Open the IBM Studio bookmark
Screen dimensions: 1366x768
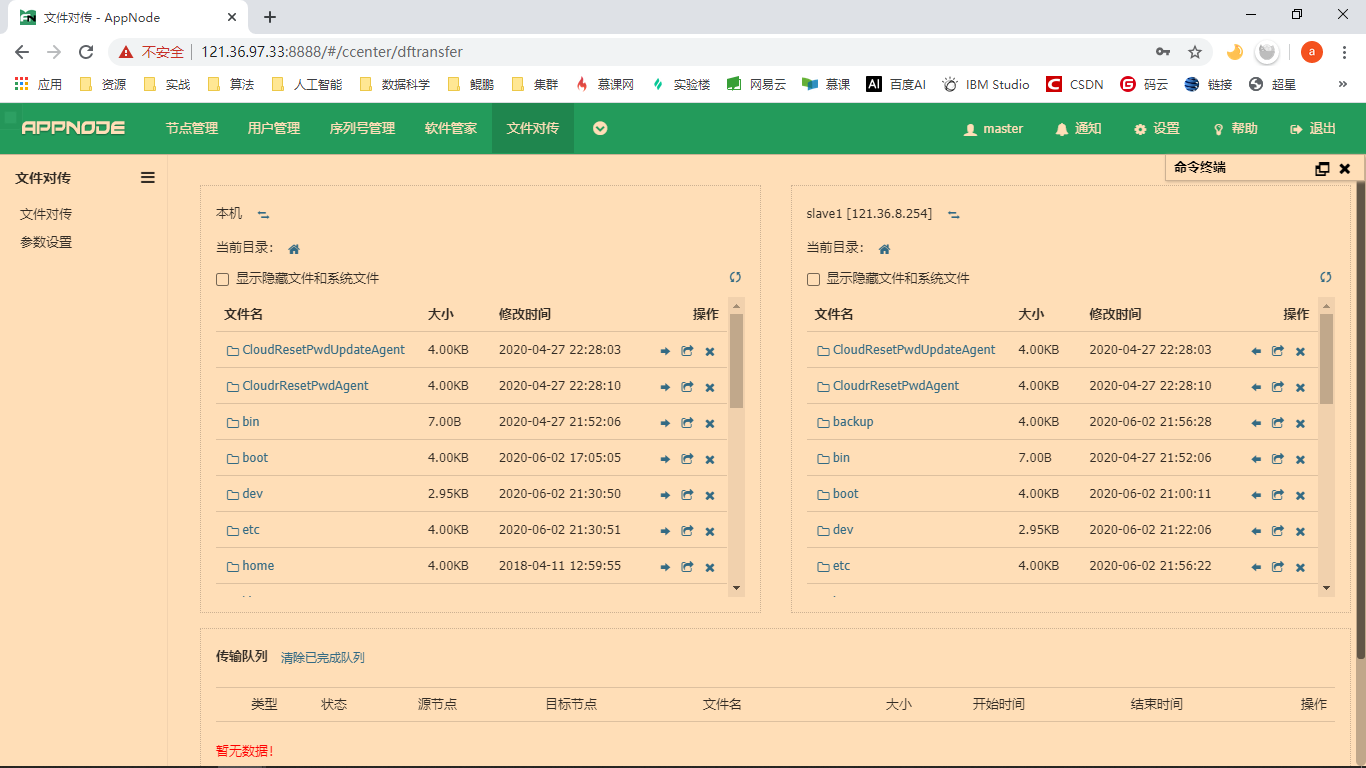[x=986, y=85]
